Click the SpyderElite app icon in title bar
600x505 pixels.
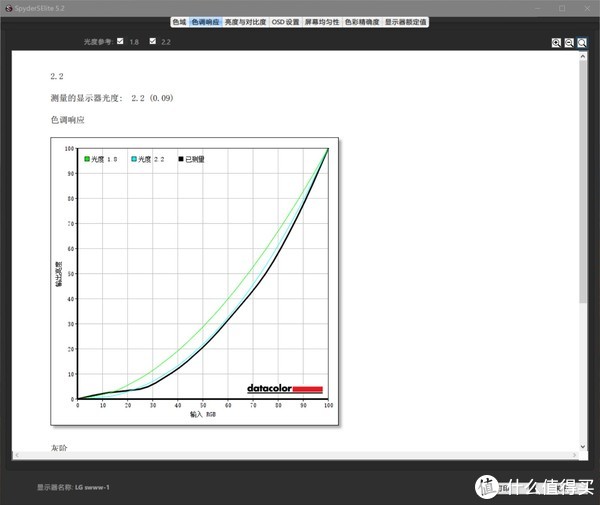(x=9, y=8)
